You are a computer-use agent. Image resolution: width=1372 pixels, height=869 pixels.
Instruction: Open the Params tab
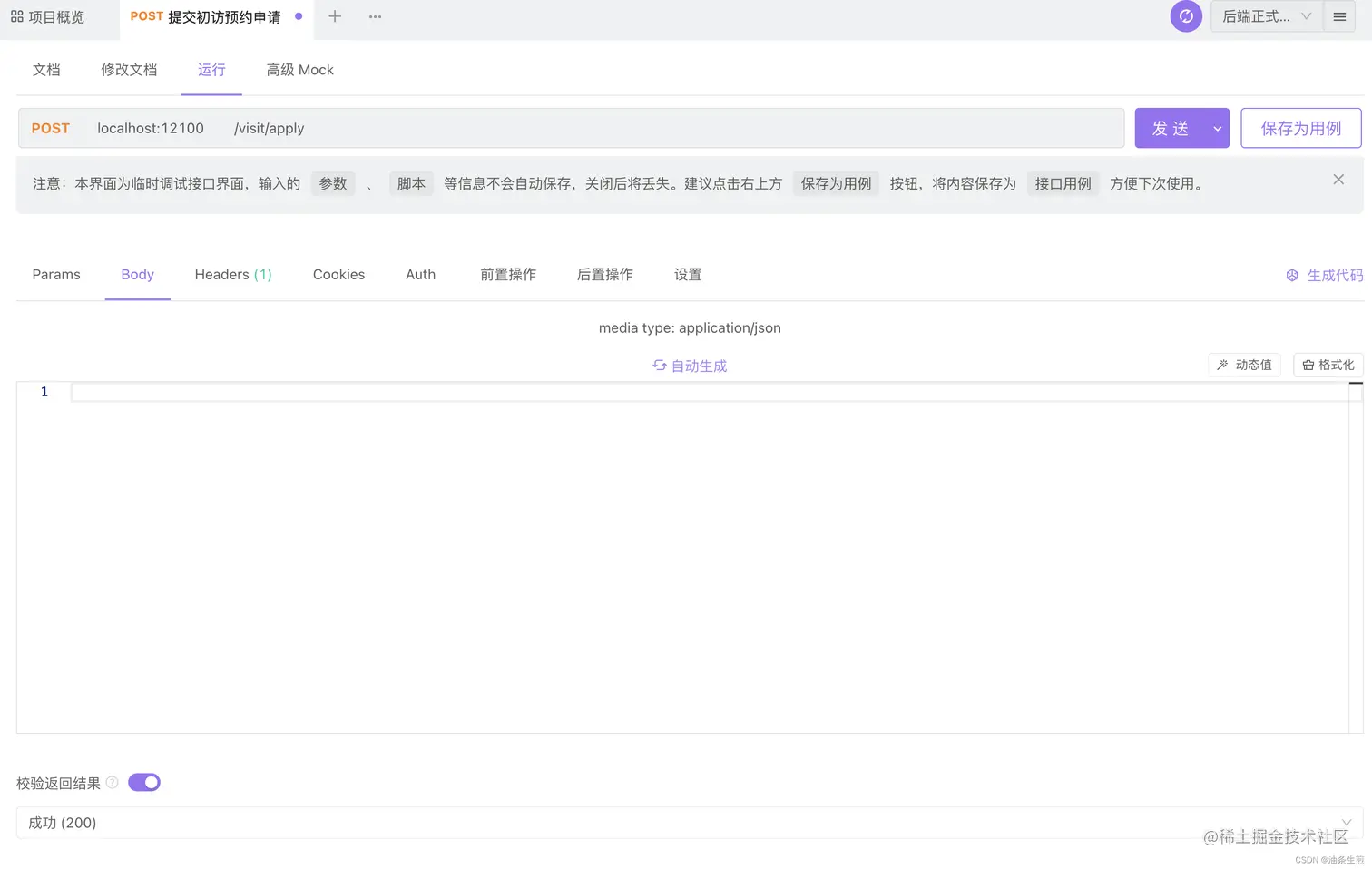[x=56, y=275]
